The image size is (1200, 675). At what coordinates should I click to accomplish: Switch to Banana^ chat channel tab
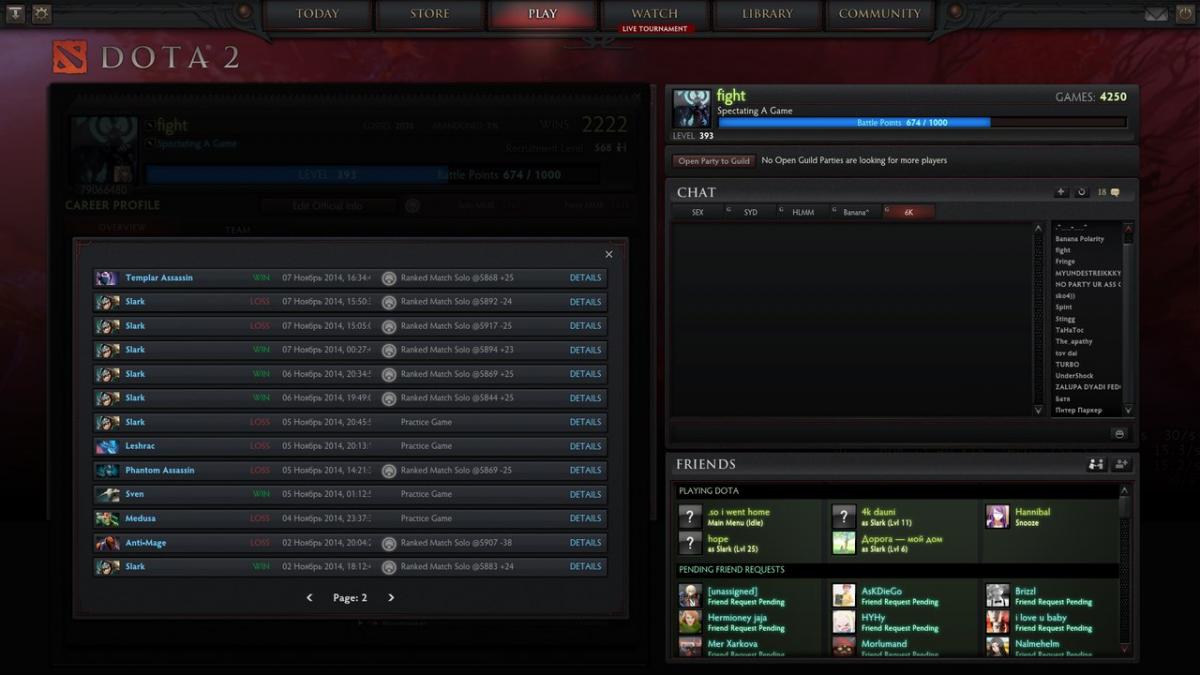tap(856, 212)
